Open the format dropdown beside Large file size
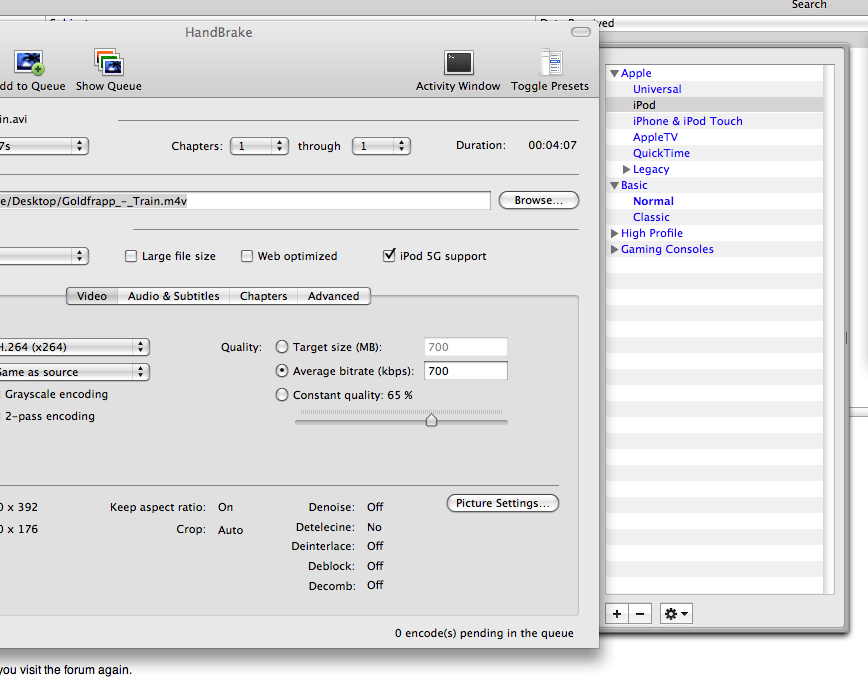Viewport: 868px width, 679px height. pos(44,256)
